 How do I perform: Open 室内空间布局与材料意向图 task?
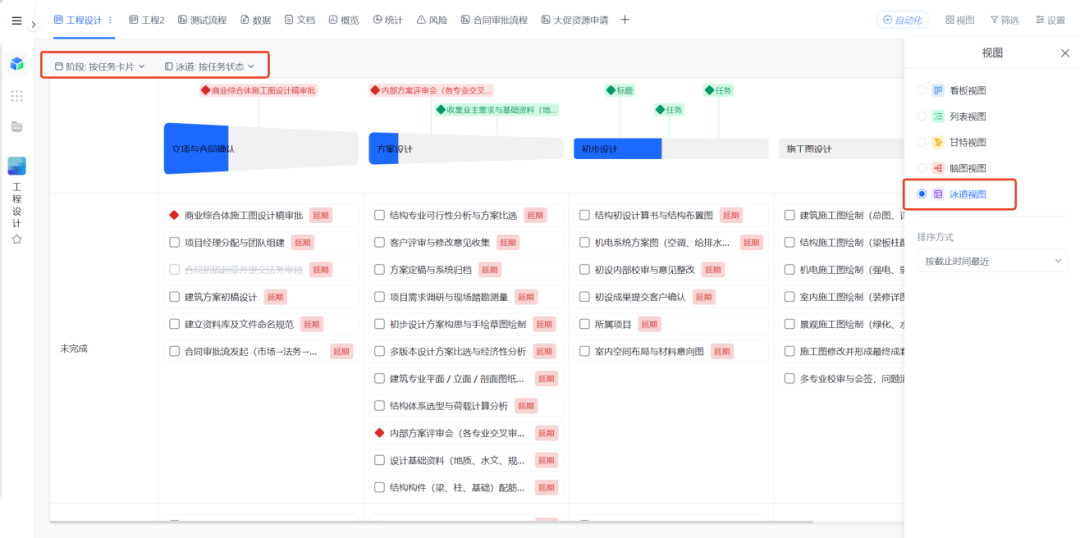point(650,351)
